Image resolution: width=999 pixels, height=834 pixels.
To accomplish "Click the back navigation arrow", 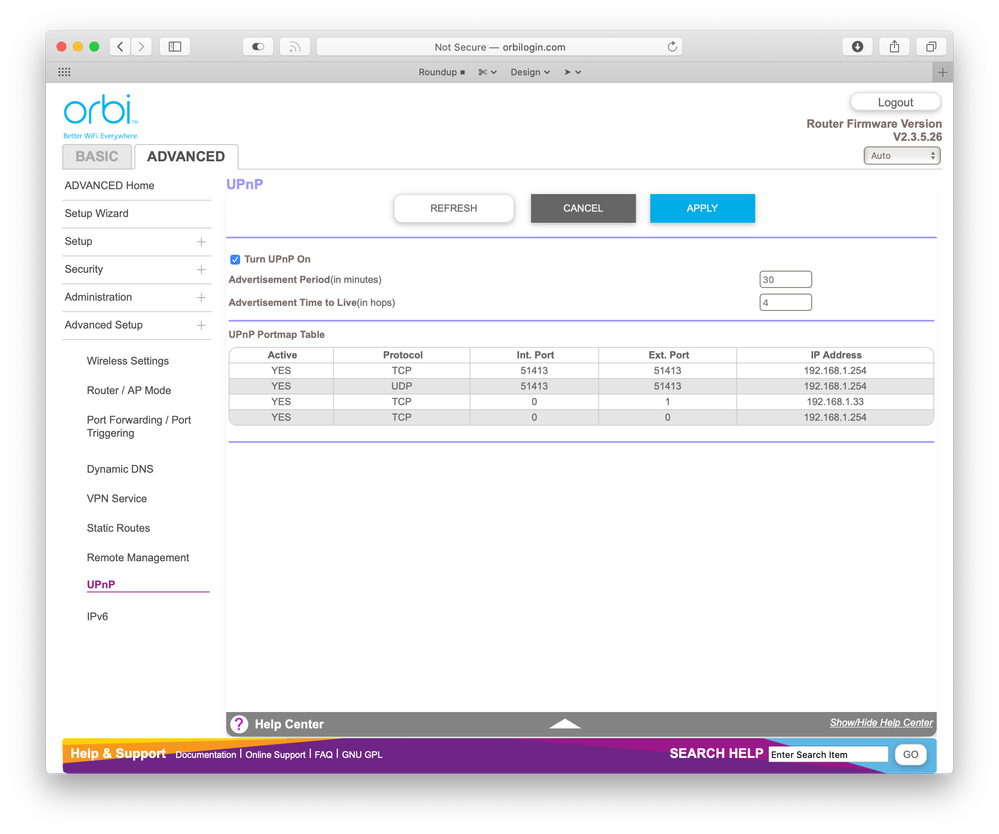I will point(119,46).
